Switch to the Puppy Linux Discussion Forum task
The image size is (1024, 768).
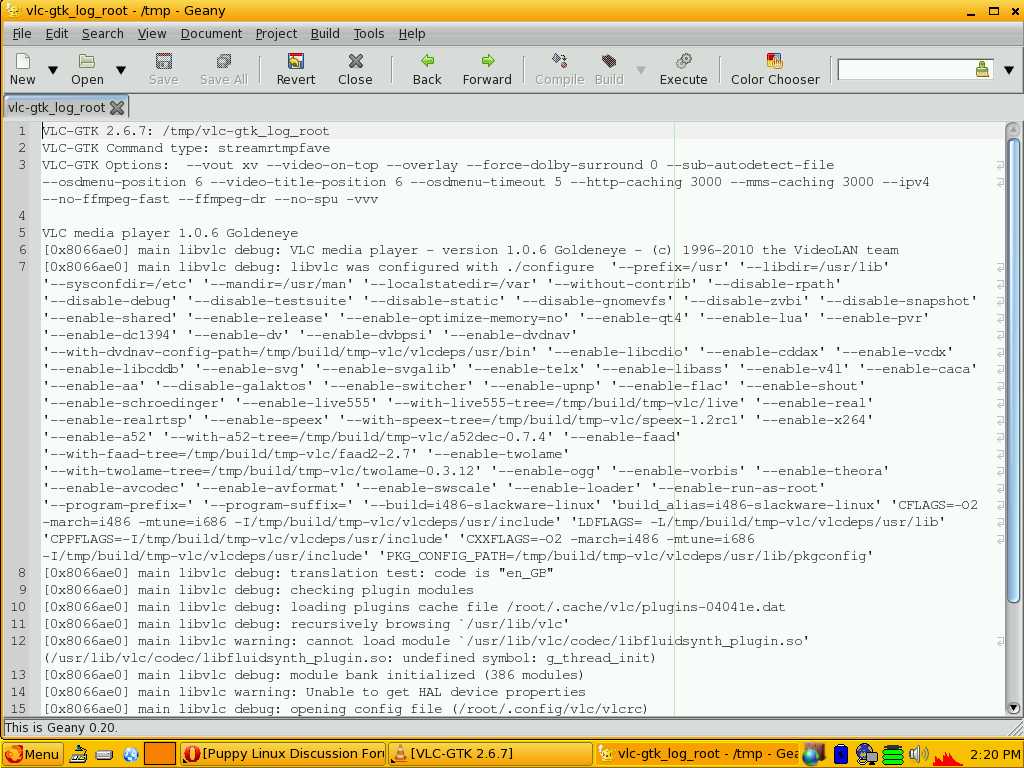click(x=283, y=754)
